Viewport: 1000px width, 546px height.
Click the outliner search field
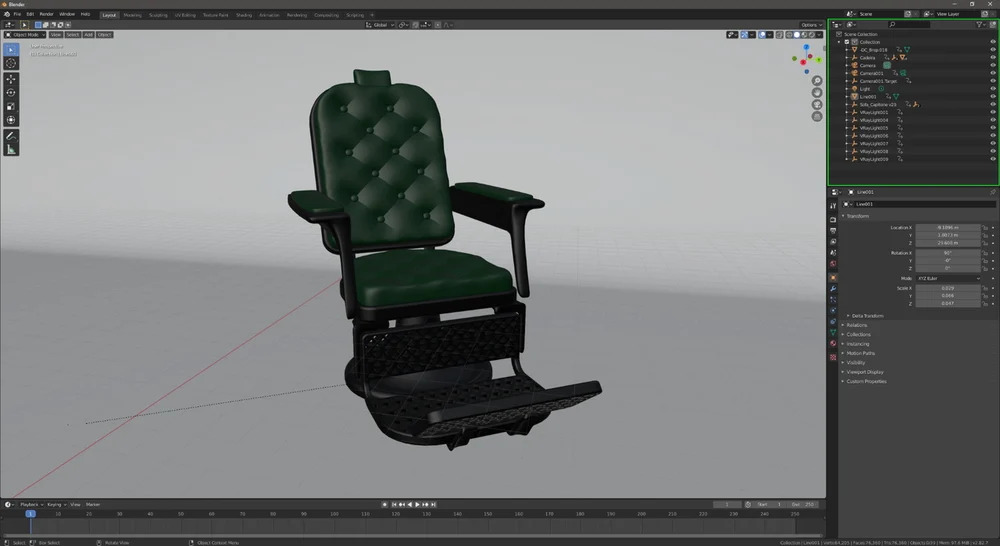[x=909, y=25]
